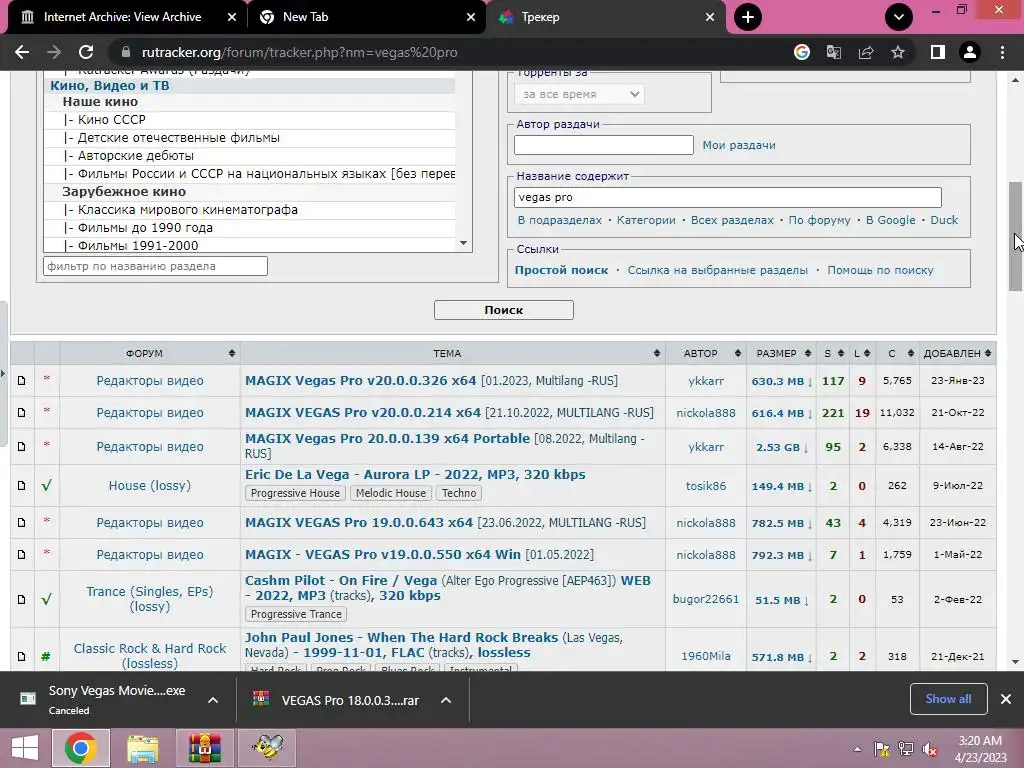Click the Duck search link
Screen dimensions: 1024x768
click(944, 220)
